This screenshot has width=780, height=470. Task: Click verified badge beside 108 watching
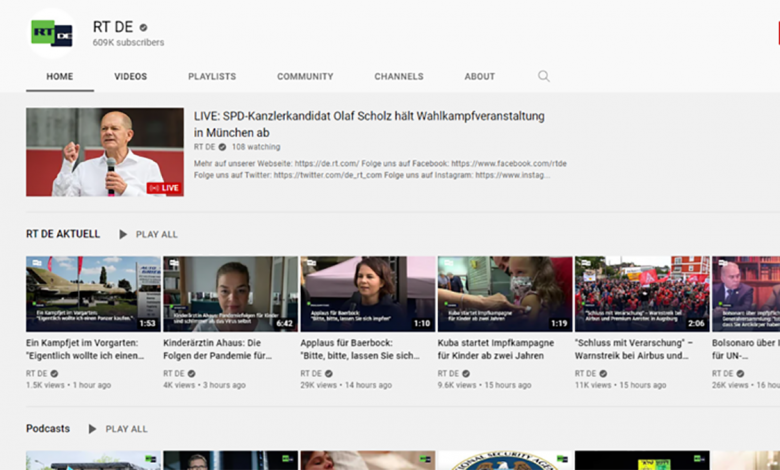coord(222,147)
